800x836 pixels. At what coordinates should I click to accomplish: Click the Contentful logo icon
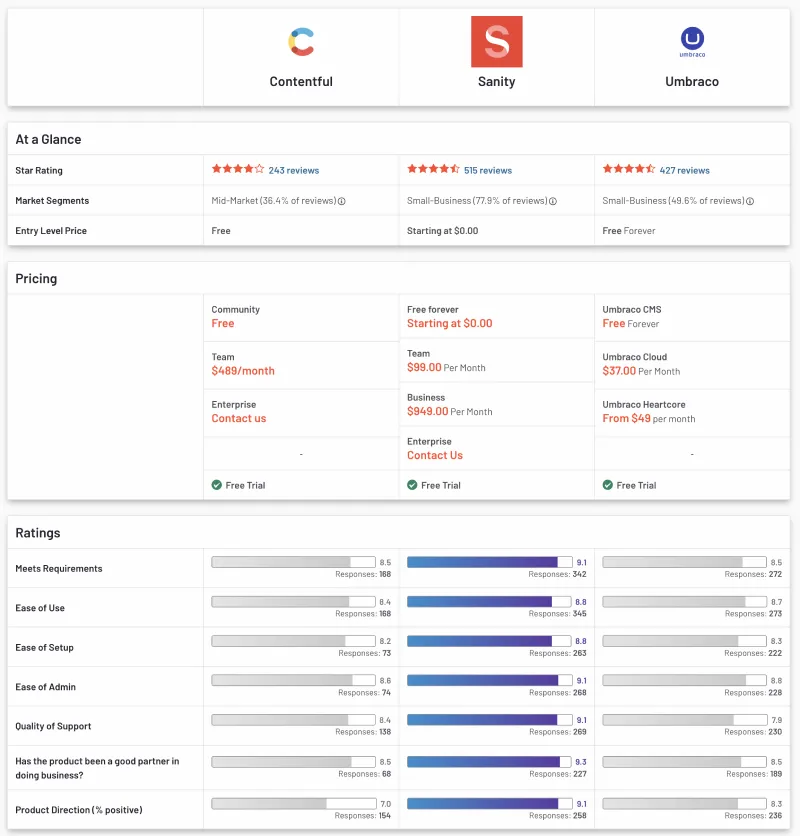click(301, 42)
